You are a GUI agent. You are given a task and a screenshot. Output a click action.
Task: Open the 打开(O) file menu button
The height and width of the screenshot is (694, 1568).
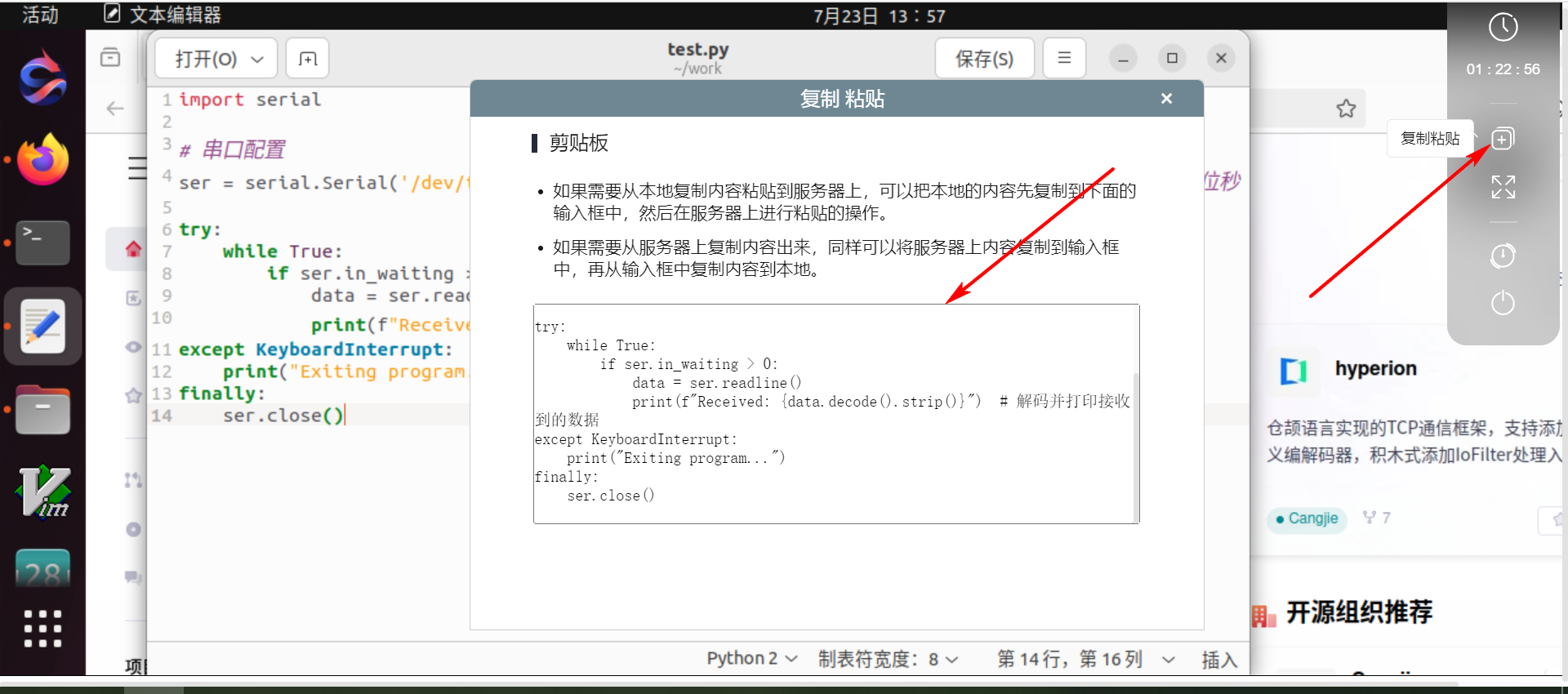(x=216, y=59)
